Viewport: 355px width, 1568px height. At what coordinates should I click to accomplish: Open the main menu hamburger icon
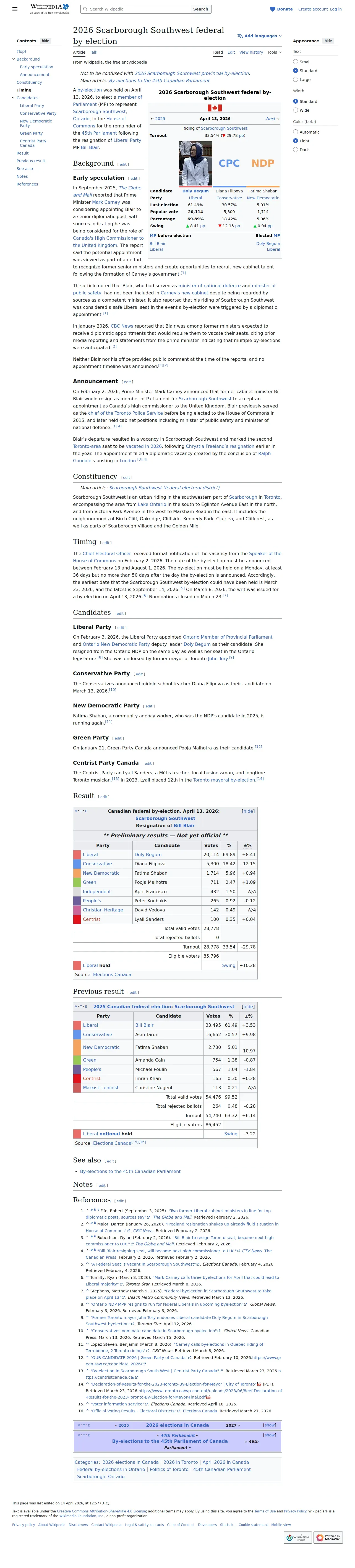click(x=15, y=9)
